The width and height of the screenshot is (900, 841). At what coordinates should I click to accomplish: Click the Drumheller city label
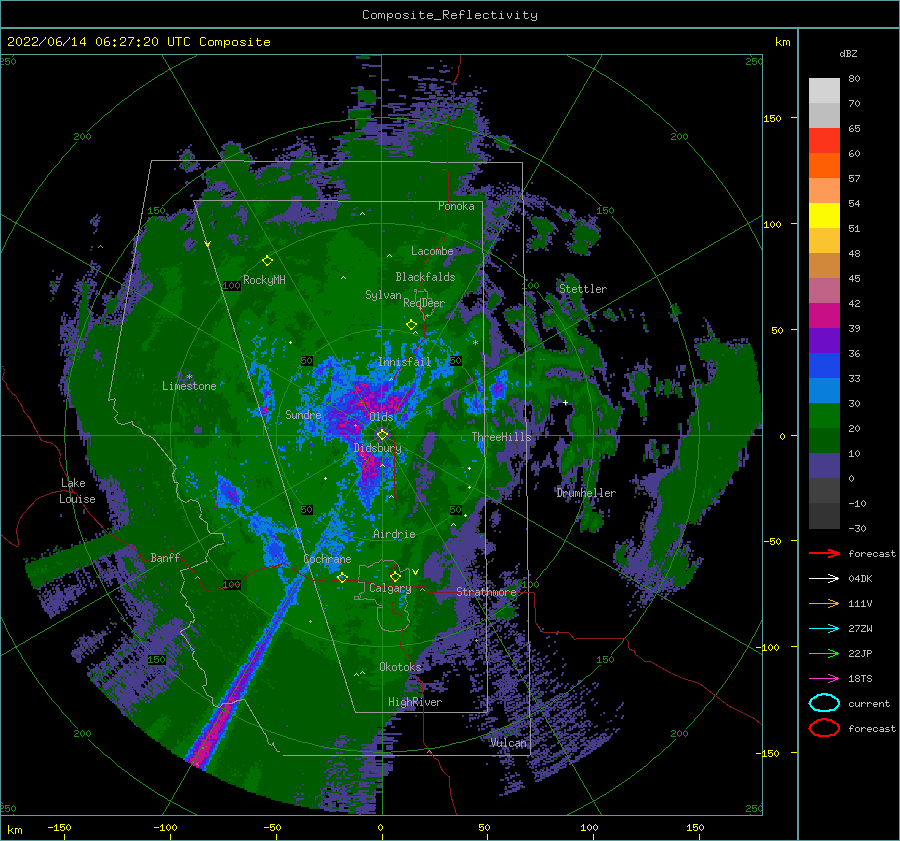tap(586, 493)
